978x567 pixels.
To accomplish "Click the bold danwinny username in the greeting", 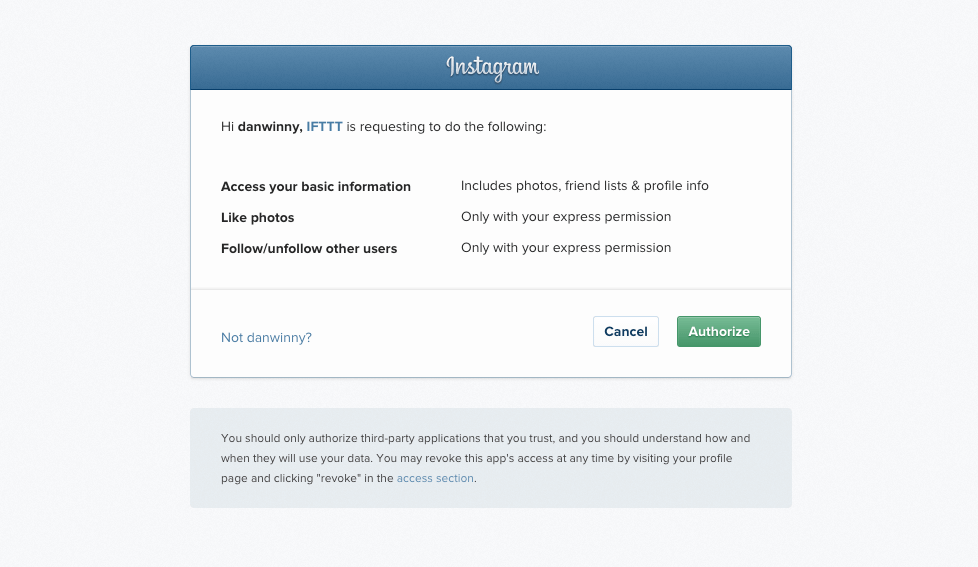I will 270,127.
